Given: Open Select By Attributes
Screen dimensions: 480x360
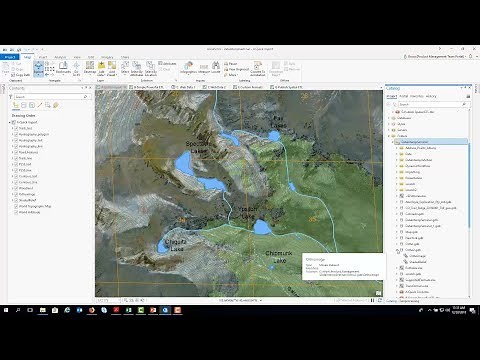Looking at the screenshot, I should (x=136, y=68).
